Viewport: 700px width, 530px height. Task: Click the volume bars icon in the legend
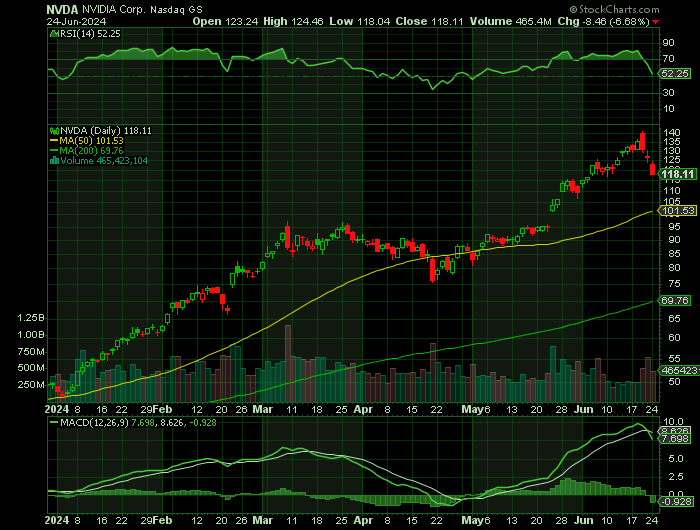[54, 161]
